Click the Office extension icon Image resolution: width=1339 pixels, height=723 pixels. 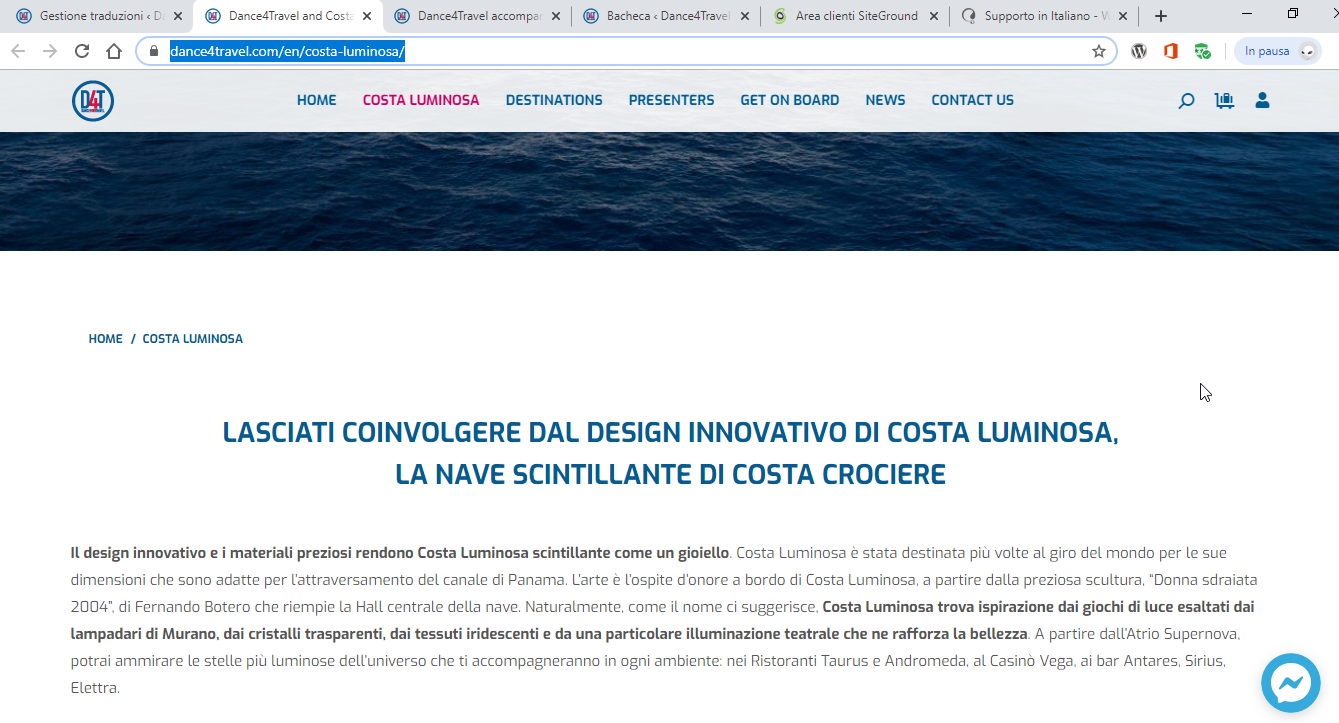(x=1171, y=51)
